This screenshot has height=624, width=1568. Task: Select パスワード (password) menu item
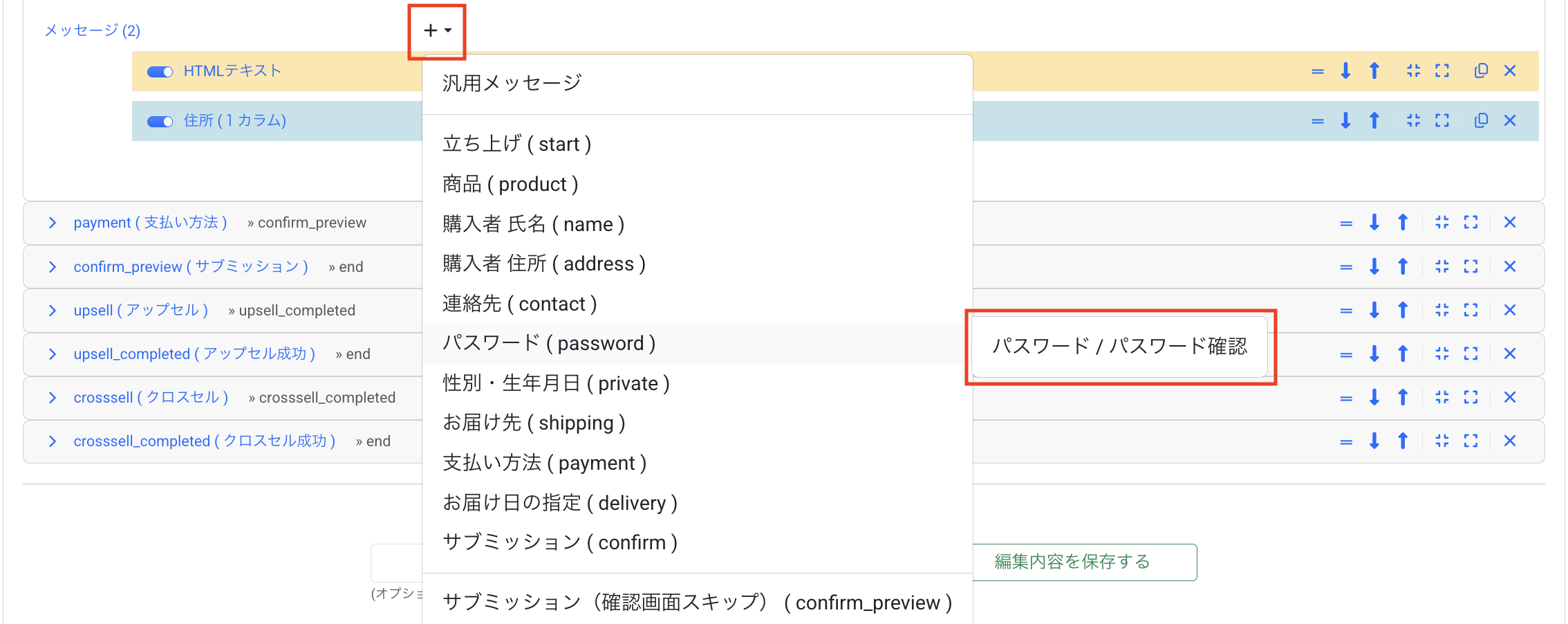click(697, 344)
